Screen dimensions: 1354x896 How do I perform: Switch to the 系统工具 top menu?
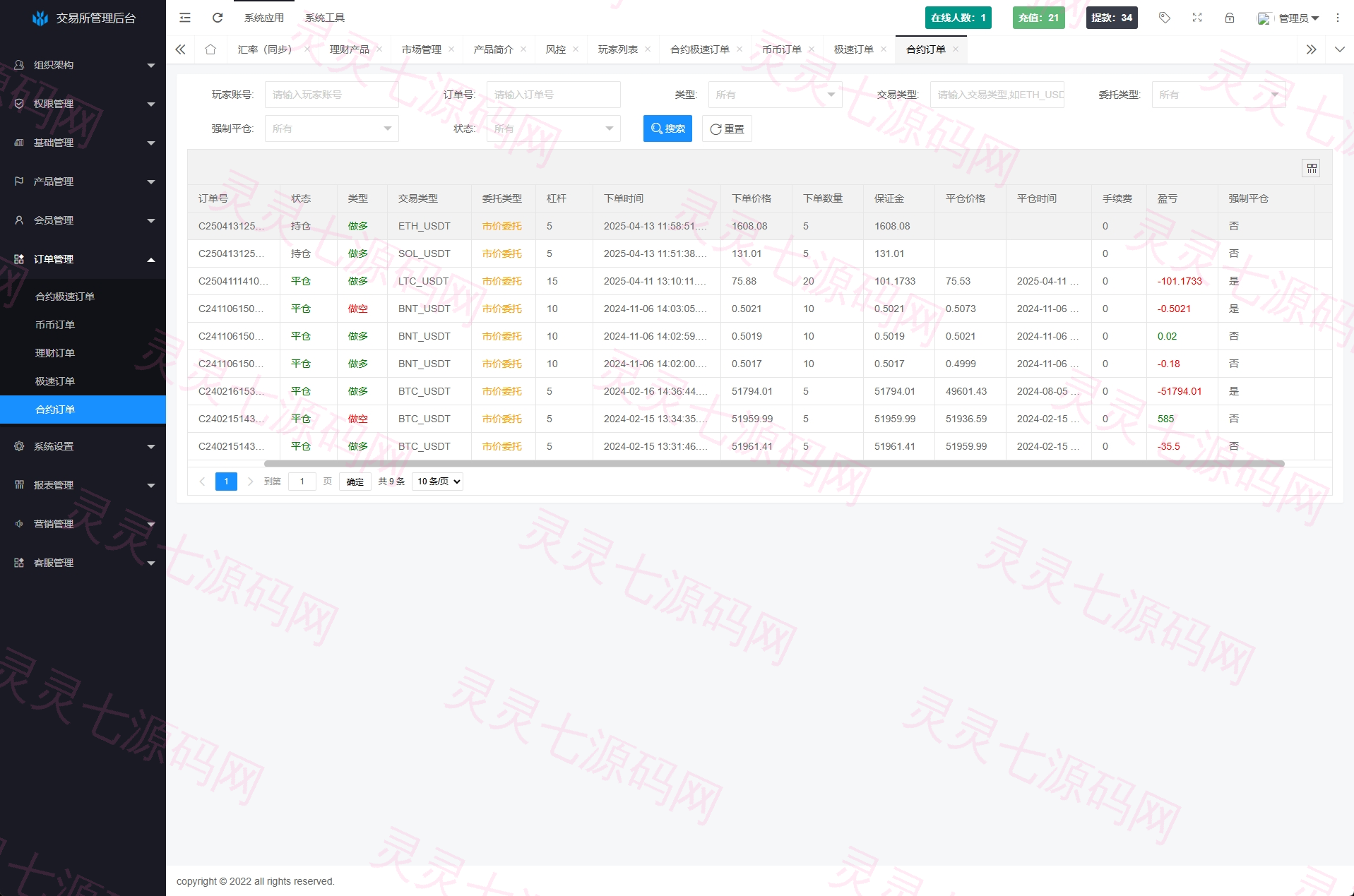point(325,18)
